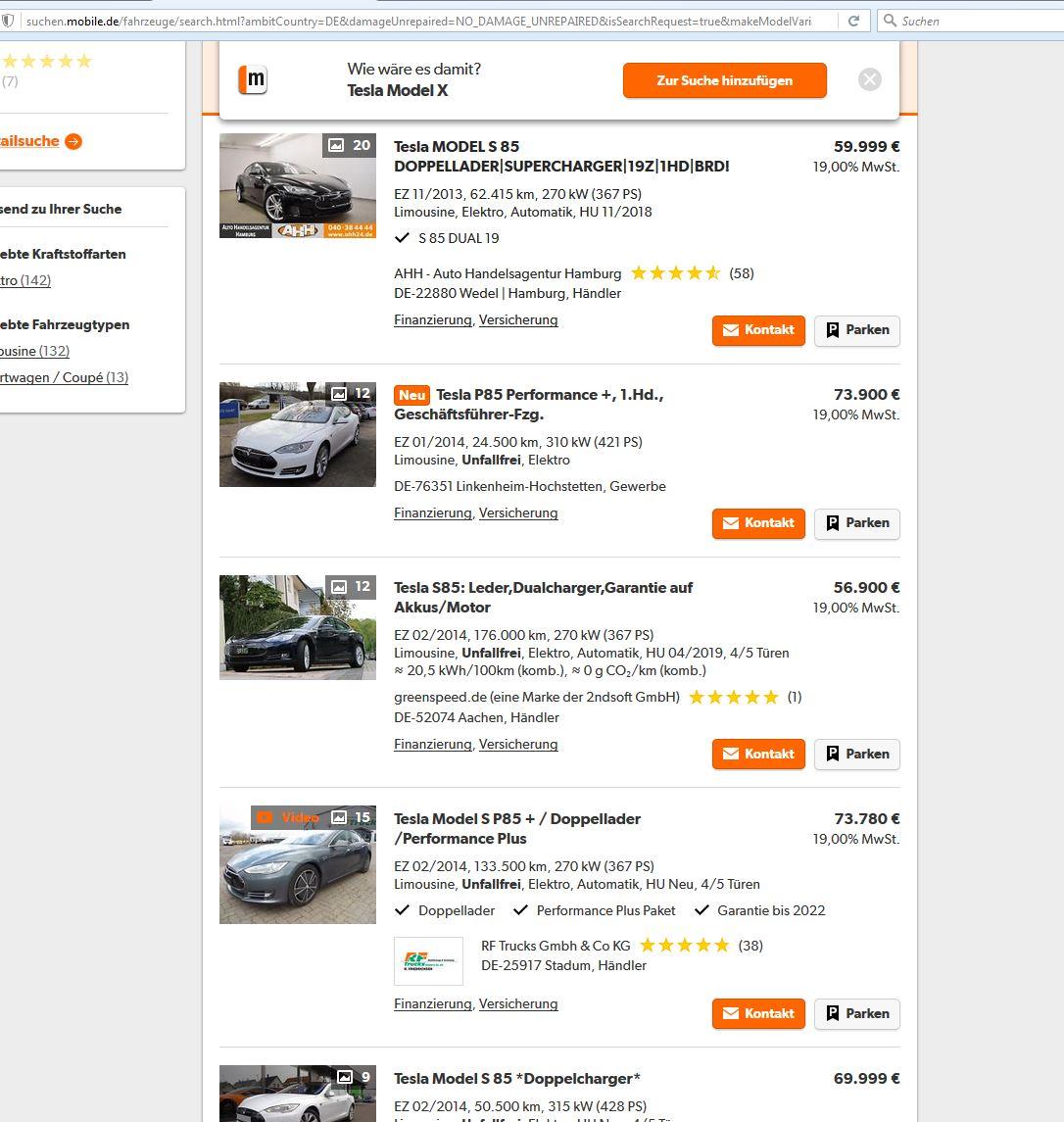1064x1122 pixels.
Task: Contact the seller of Tesla MODEL S 85 for 59.999 €
Action: (x=758, y=330)
